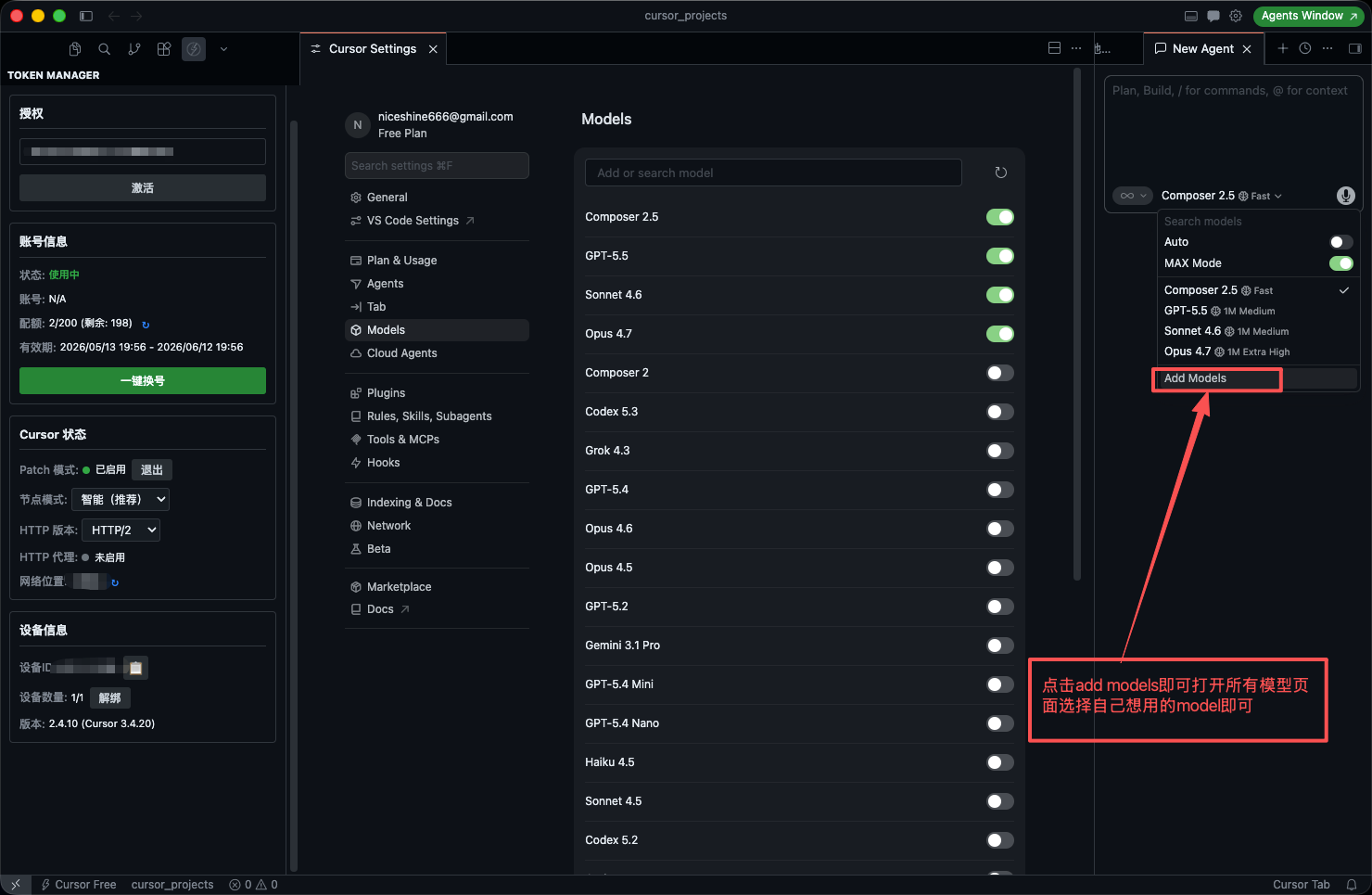1372x895 pixels.
Task: Turn off the Opus 4.7 model
Action: [x=1000, y=334]
